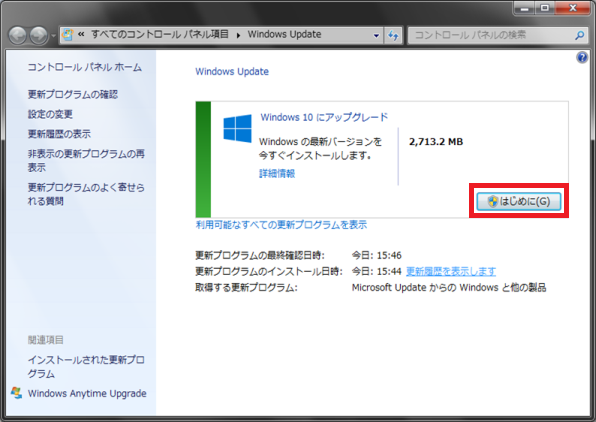Click the Windows Anytime Upgrade flag icon

pyautogui.click(x=16, y=393)
